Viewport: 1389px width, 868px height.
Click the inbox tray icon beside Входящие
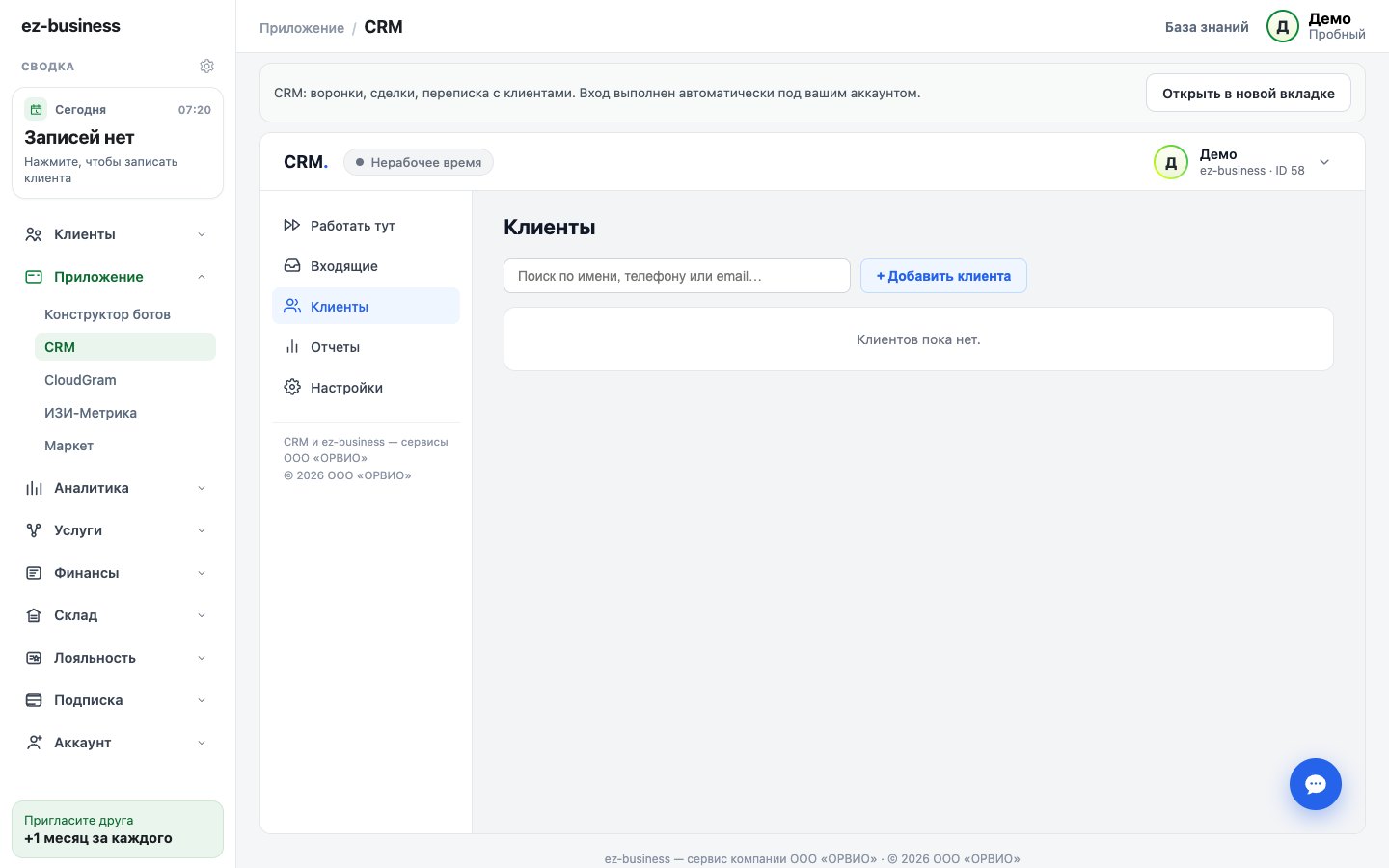(292, 266)
